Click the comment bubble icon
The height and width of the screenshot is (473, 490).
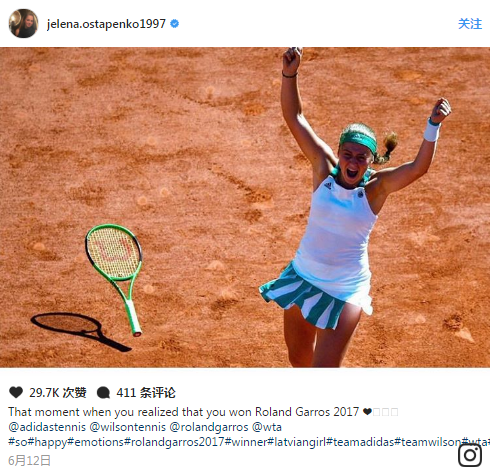pyautogui.click(x=103, y=393)
